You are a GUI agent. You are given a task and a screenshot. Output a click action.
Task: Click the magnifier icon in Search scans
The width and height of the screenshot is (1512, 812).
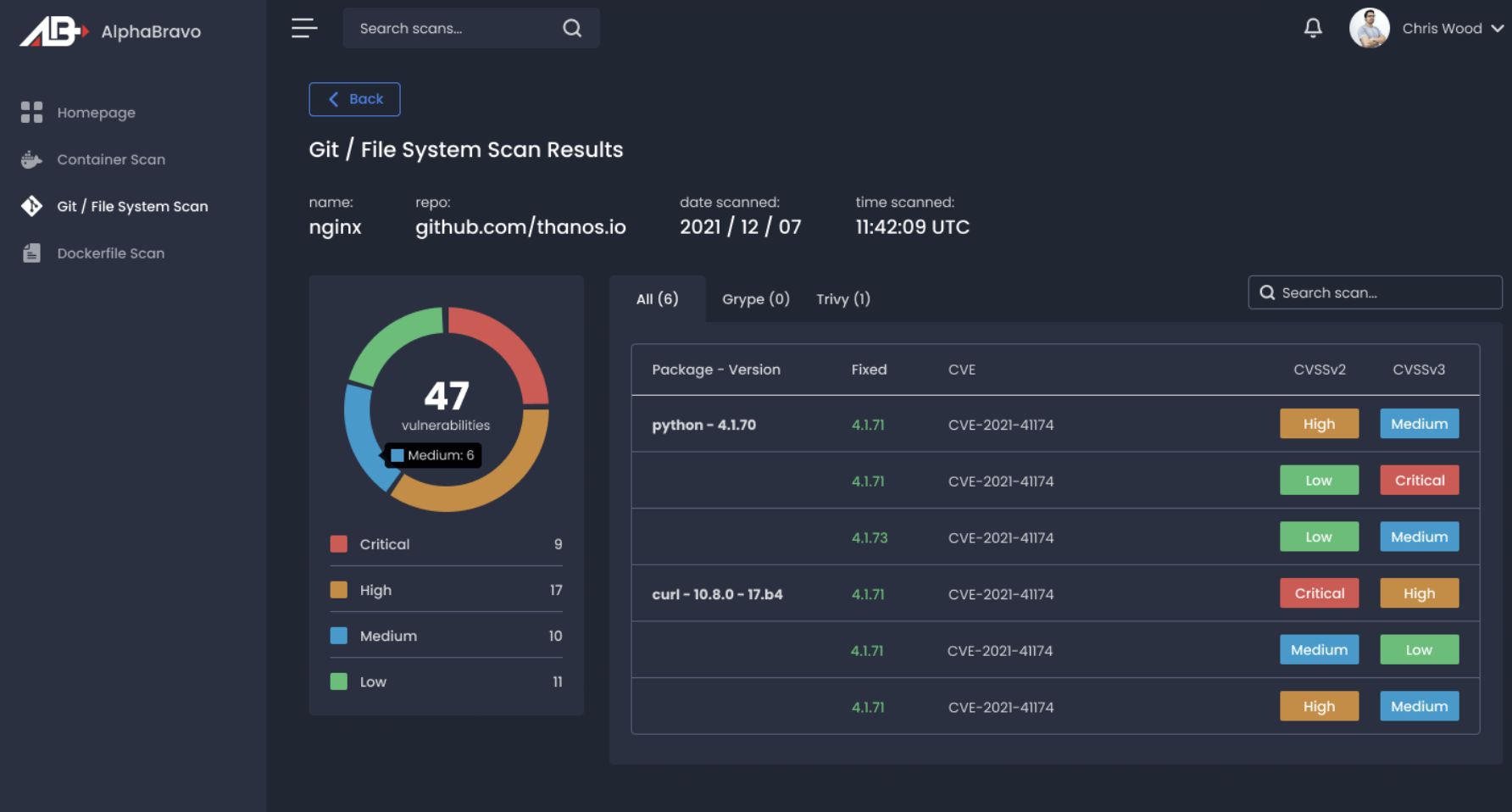tap(572, 28)
